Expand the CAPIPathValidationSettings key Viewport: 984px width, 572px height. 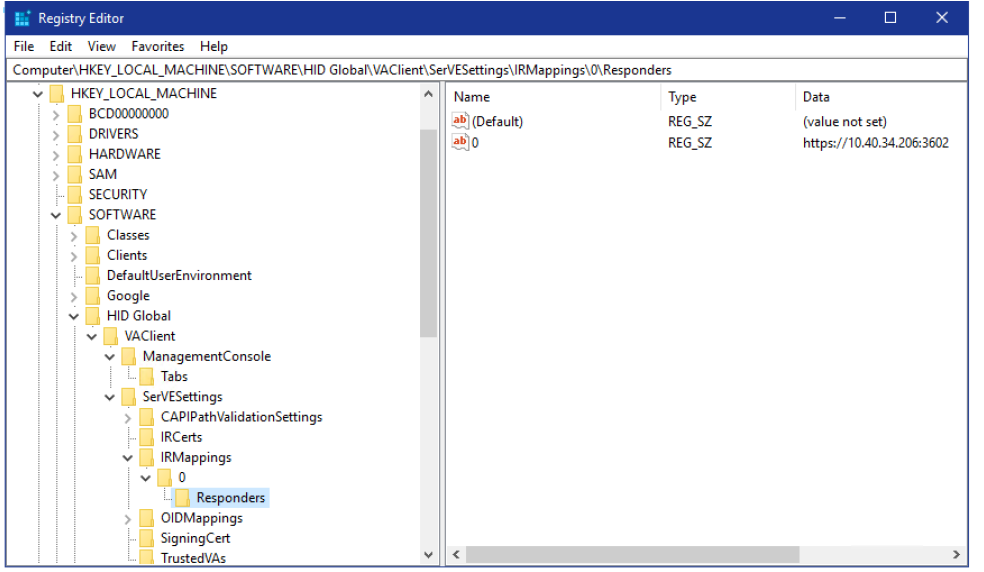[x=128, y=418]
